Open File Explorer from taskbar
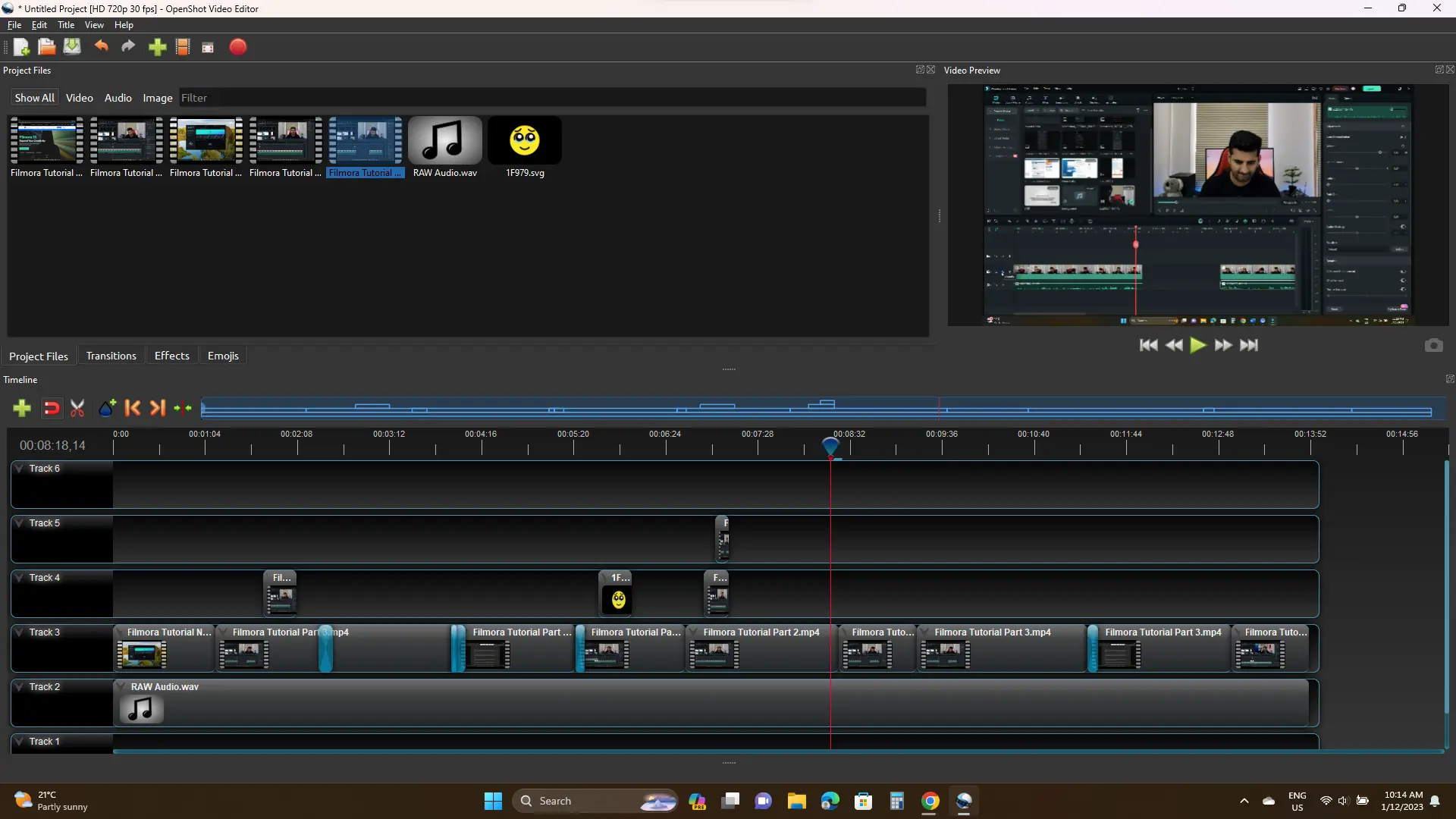 pyautogui.click(x=796, y=801)
